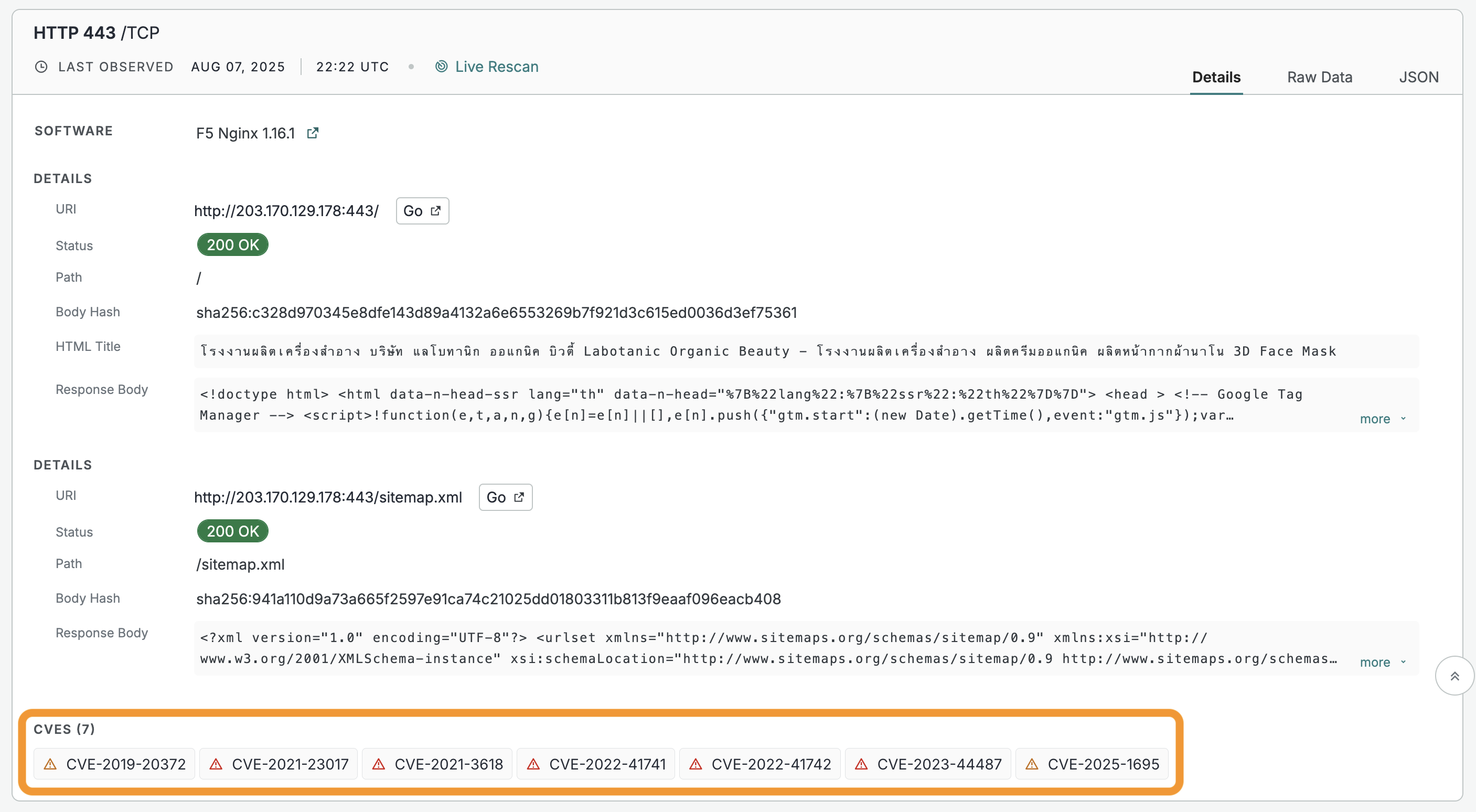
Task: Click the AUG 07, 2025 date
Action: click(x=238, y=67)
